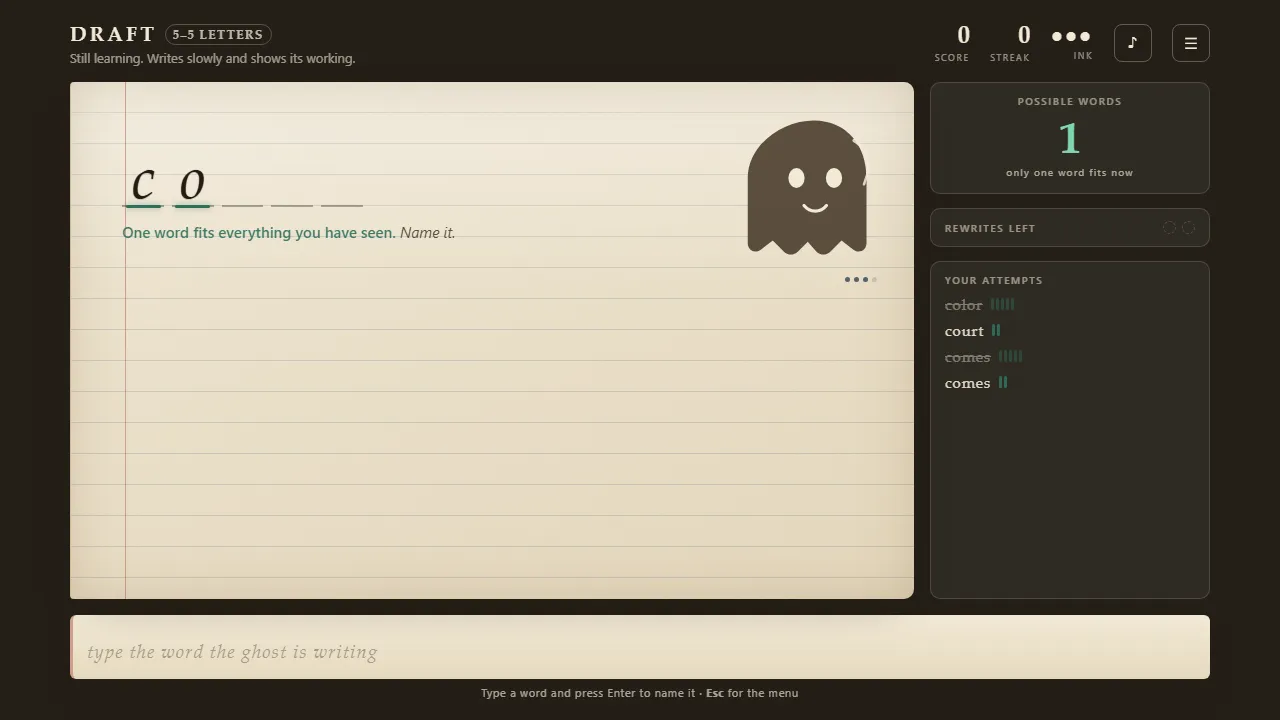This screenshot has height=720, width=1280.
Task: Open the hamburger menu button
Action: coord(1190,43)
